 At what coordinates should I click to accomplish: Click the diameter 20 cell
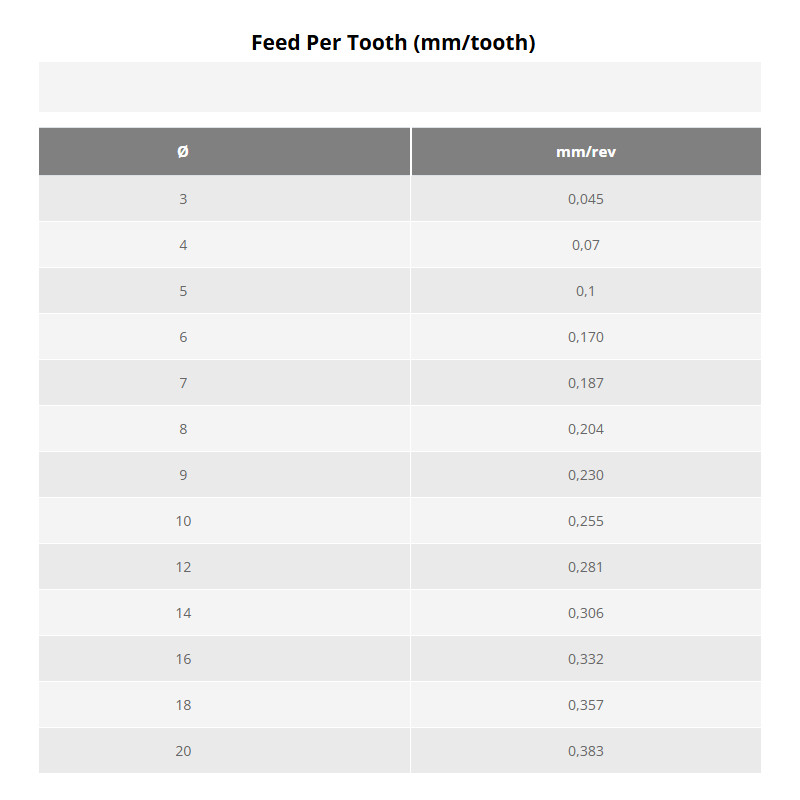[x=183, y=751]
